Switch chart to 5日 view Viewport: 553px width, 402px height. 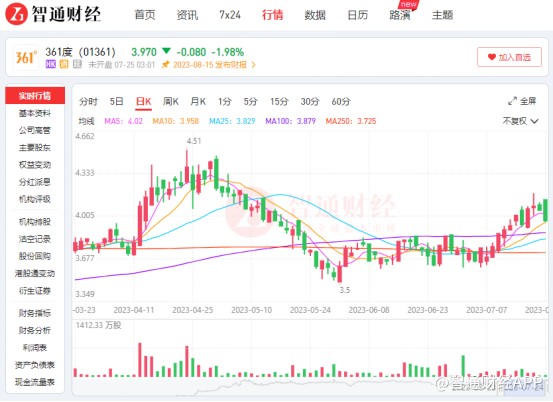click(116, 102)
